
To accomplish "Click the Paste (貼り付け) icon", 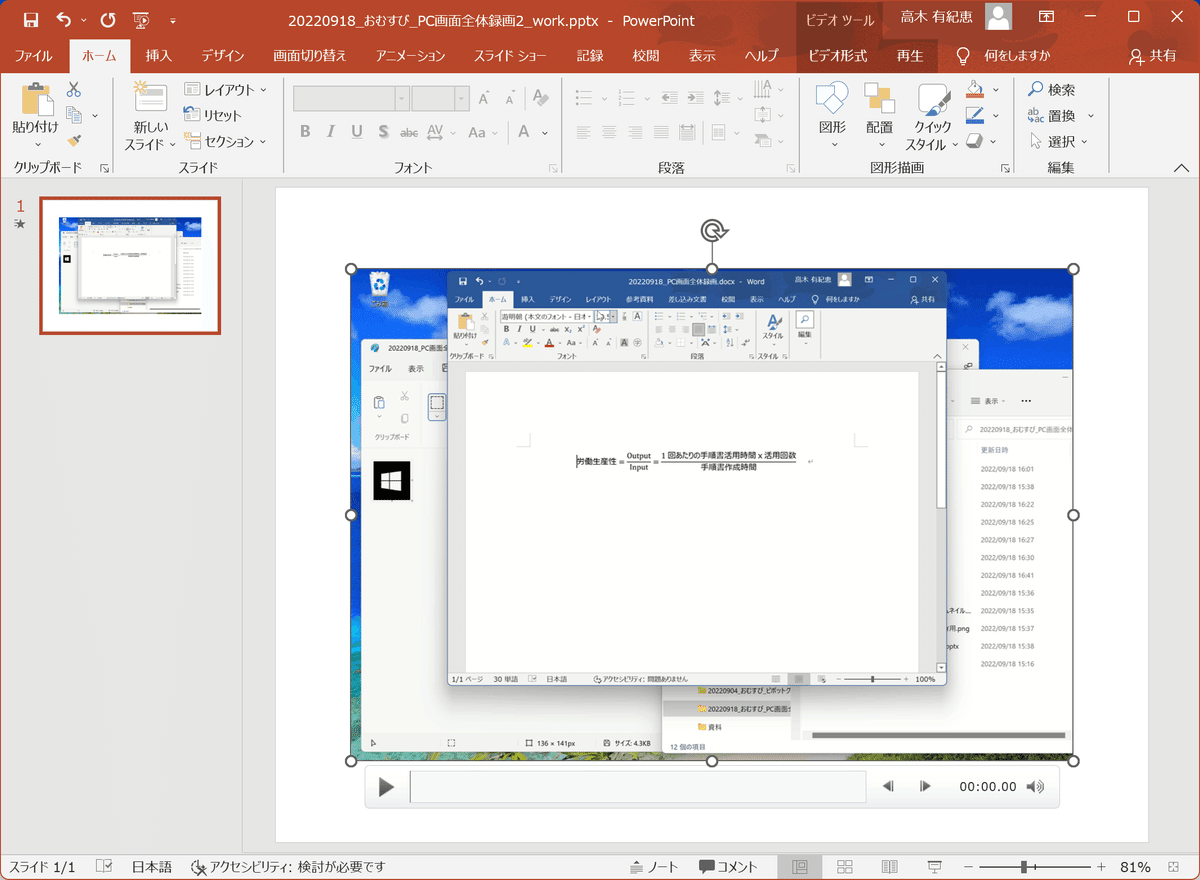I will pyautogui.click(x=36, y=100).
